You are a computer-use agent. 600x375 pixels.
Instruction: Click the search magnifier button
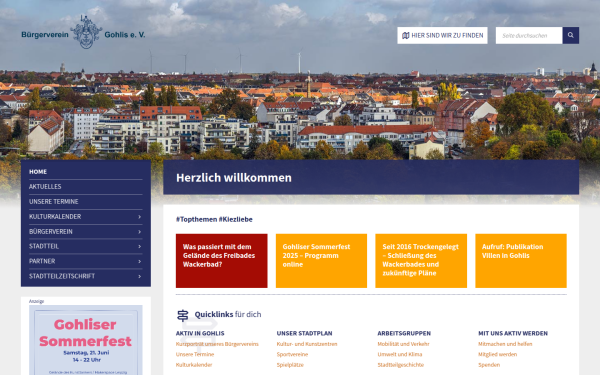point(571,35)
